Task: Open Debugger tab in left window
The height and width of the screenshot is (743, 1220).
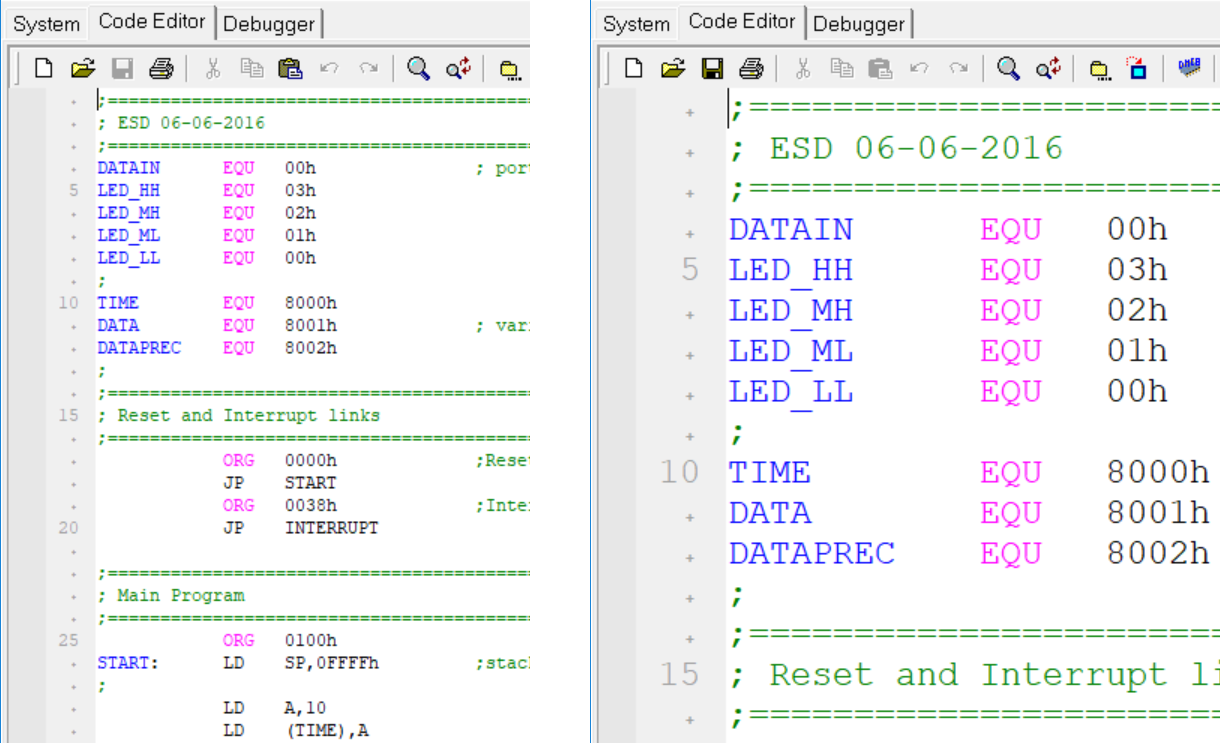Action: 269,24
